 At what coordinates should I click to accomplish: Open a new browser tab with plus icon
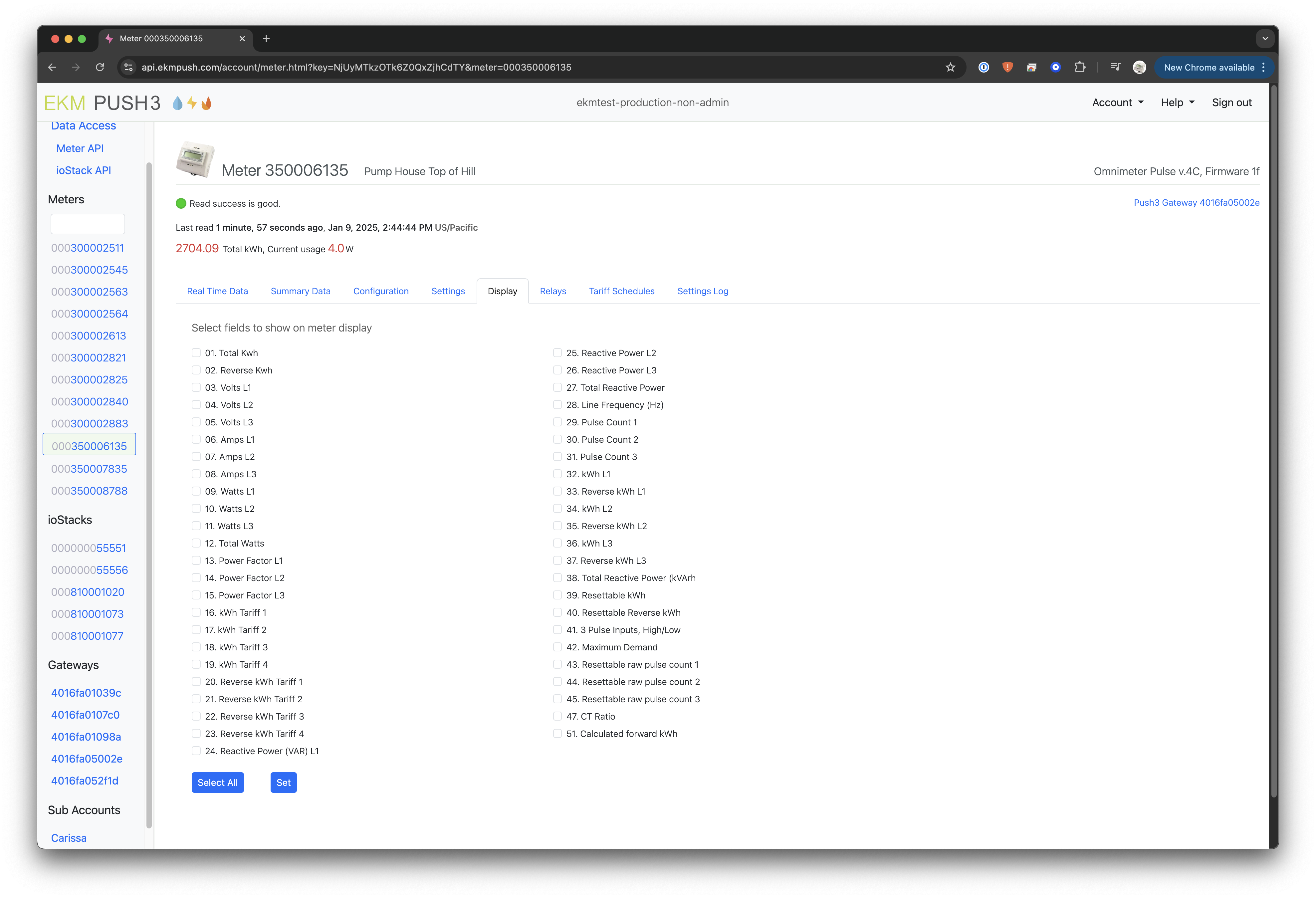(266, 39)
